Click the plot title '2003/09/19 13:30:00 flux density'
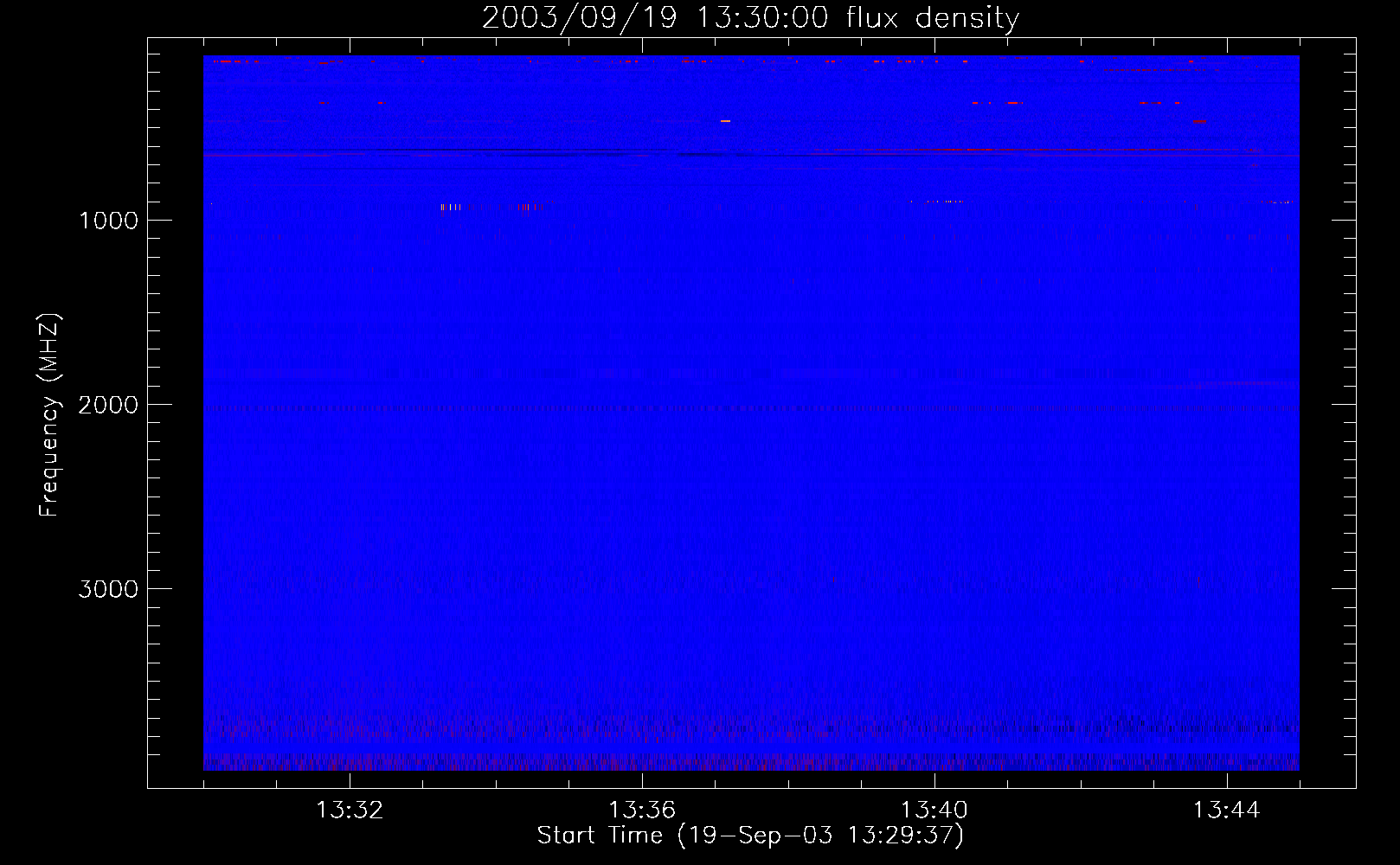The image size is (1400, 865). 750,18
